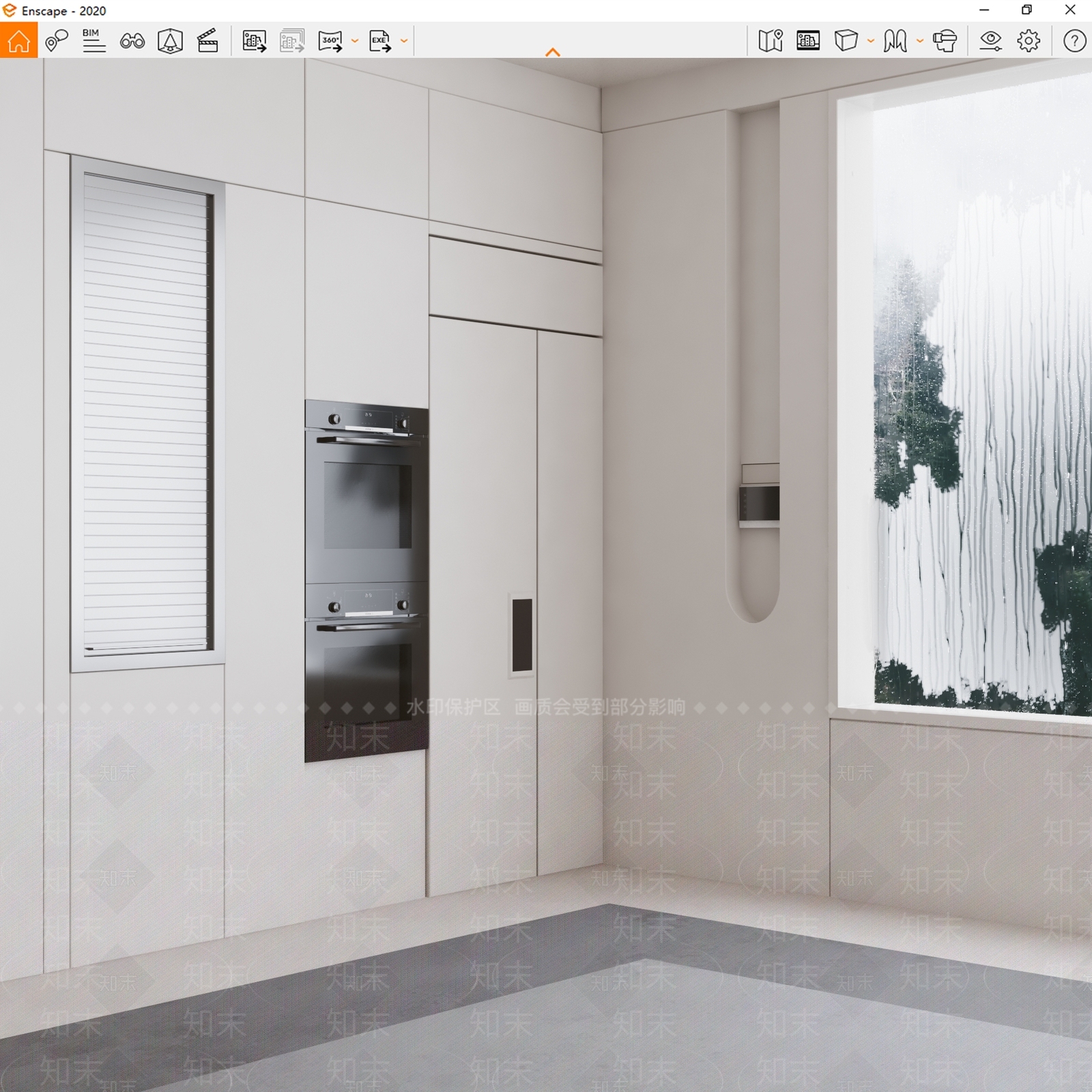This screenshot has height=1092, width=1092.
Task: Open the collaborative annotations pin icon
Action: click(x=57, y=41)
